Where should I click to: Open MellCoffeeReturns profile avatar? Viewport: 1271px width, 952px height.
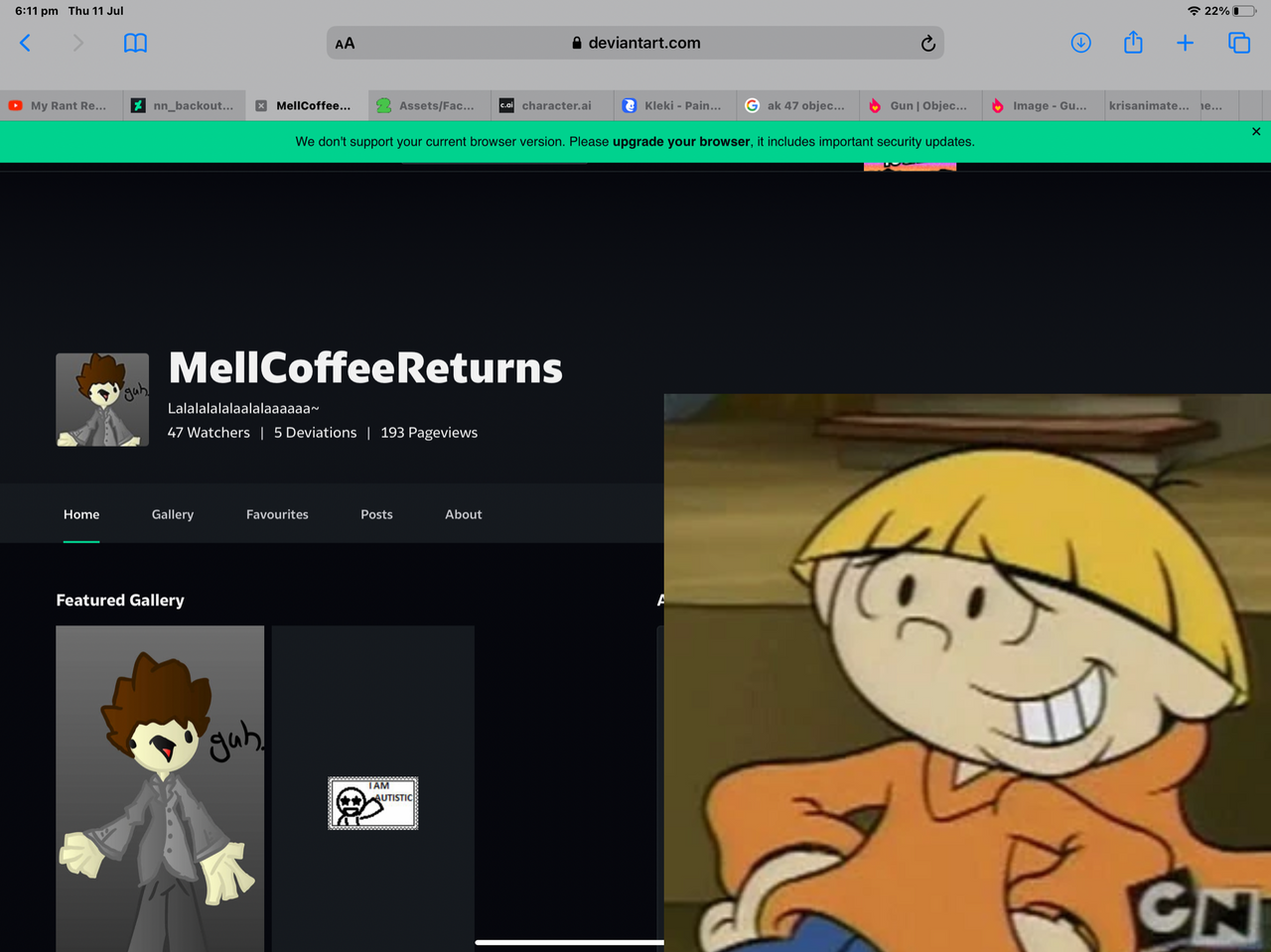102,399
